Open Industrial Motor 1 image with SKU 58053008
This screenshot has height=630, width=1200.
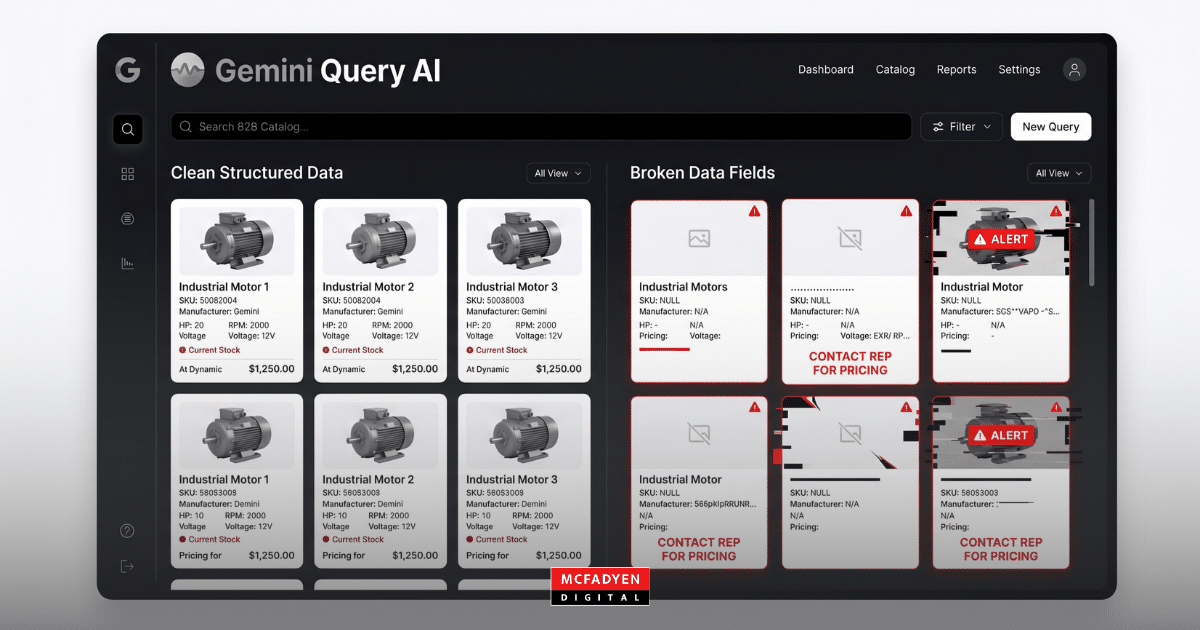pos(237,436)
